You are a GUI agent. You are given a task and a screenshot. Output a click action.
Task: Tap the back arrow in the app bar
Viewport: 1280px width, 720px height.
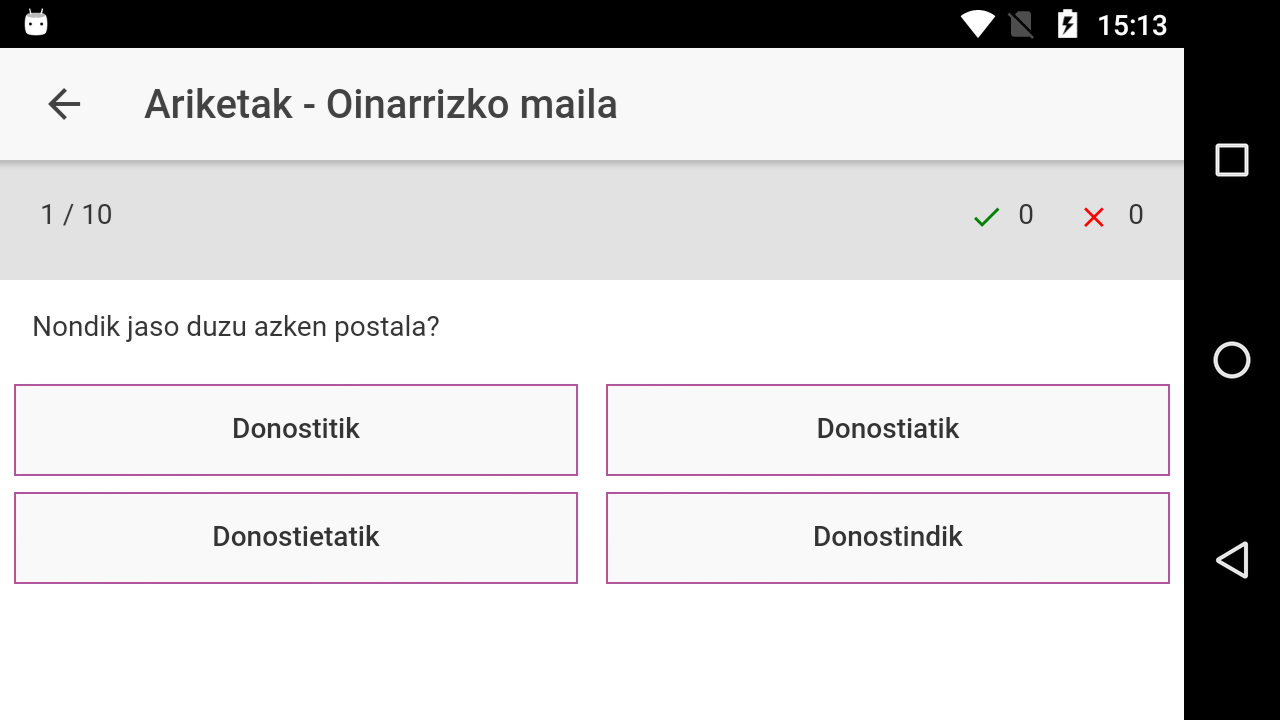tap(64, 104)
